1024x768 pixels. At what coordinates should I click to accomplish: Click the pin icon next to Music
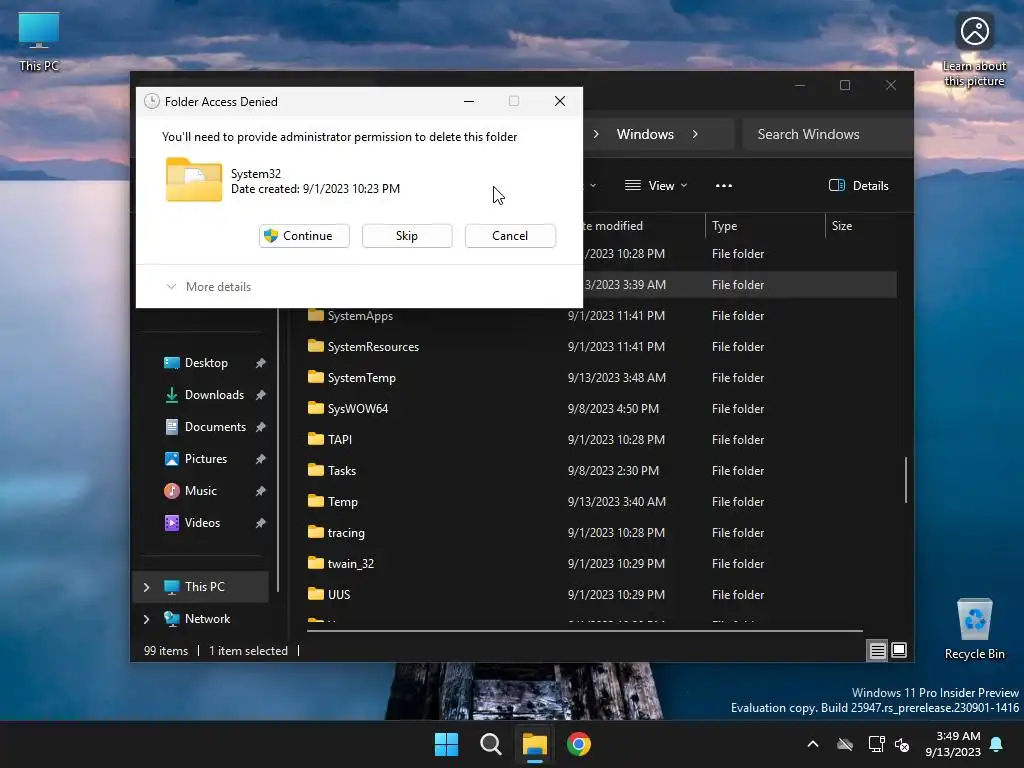pyautogui.click(x=261, y=491)
